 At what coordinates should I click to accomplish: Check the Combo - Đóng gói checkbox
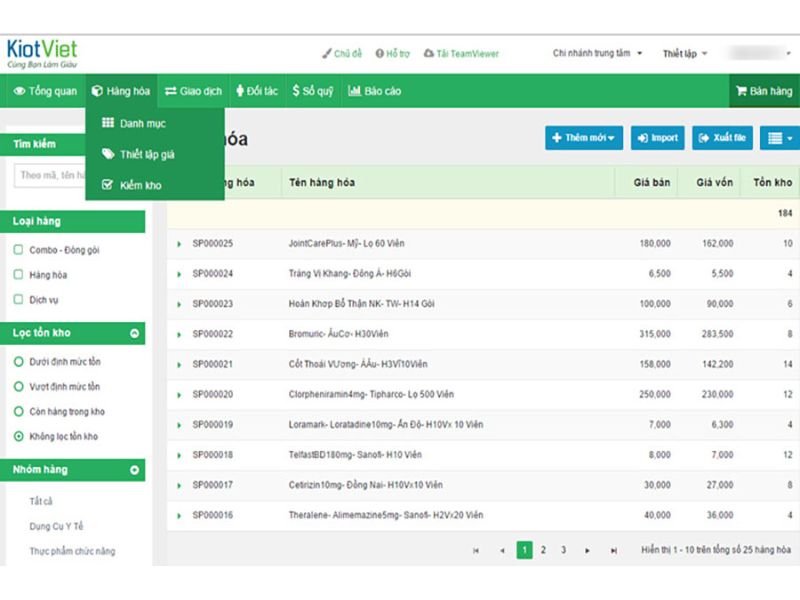click(18, 249)
